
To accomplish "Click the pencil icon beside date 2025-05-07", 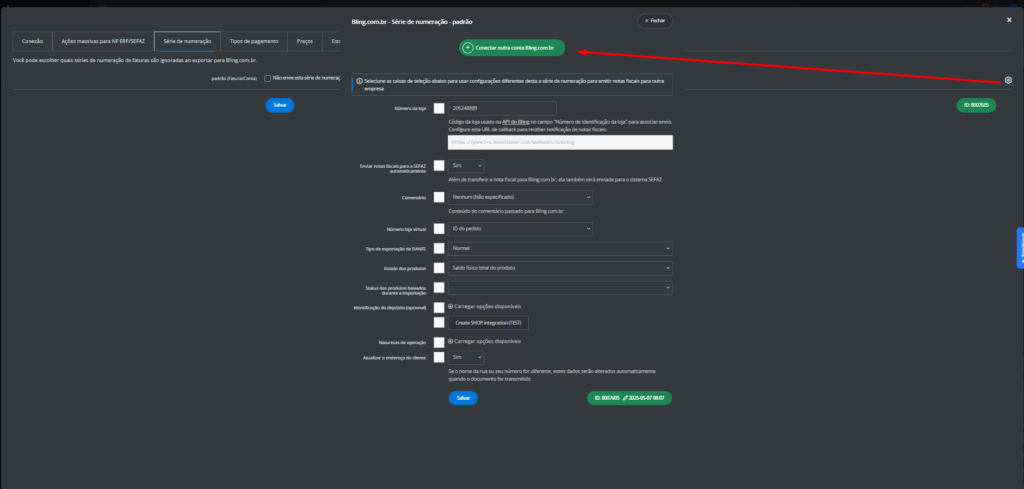I will tap(626, 398).
